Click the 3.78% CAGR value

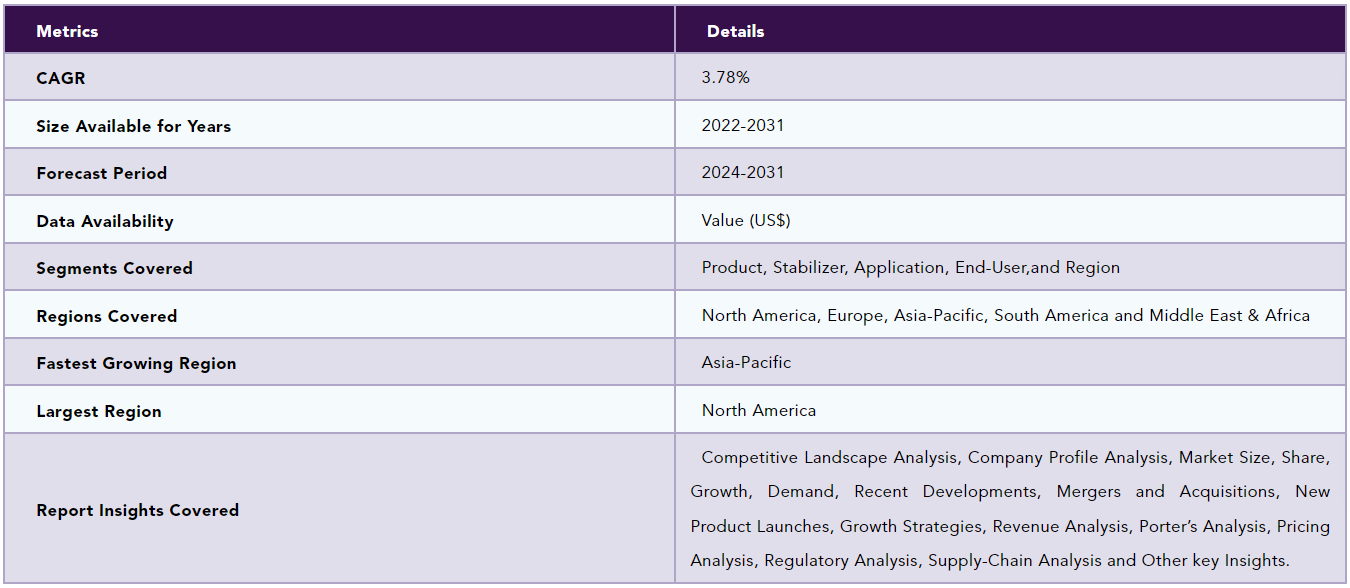pyautogui.click(x=726, y=77)
